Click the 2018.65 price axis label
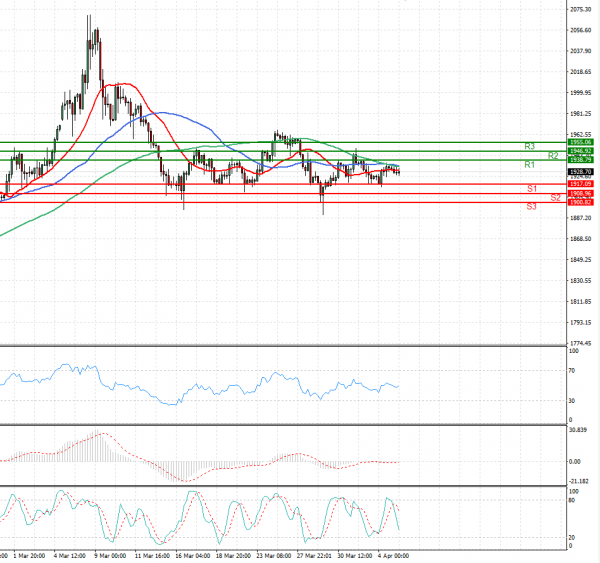 click(x=580, y=72)
